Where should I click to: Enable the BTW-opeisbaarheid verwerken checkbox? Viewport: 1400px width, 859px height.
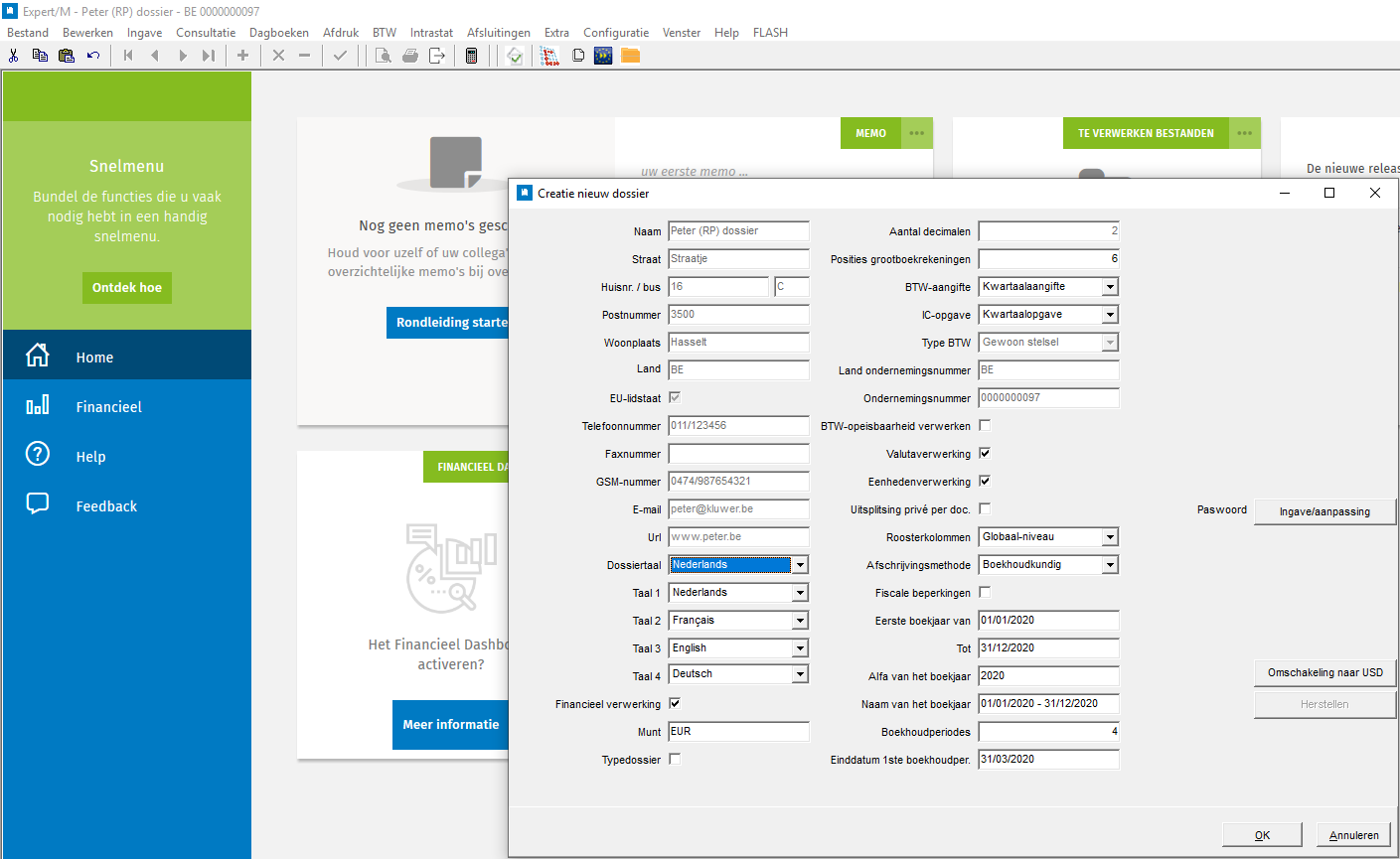click(x=985, y=425)
